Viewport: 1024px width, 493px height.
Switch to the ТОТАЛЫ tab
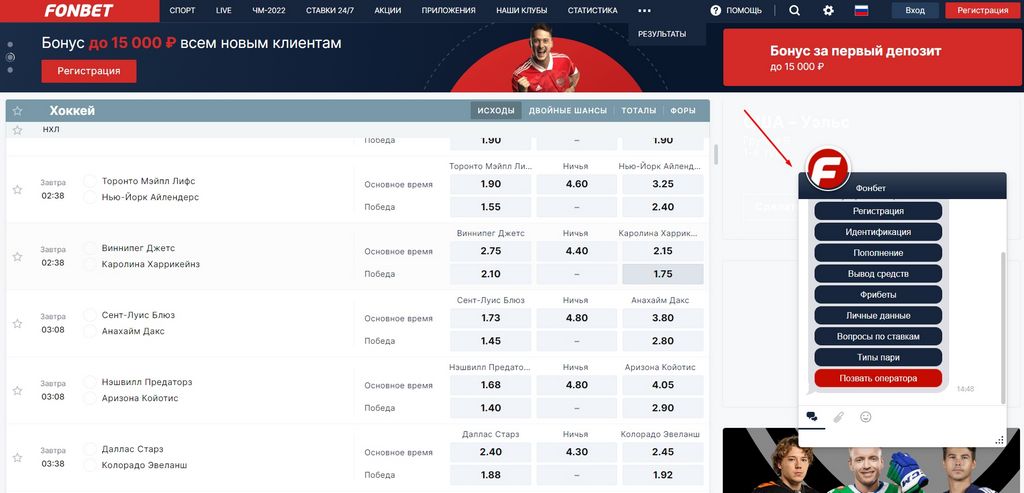click(639, 111)
